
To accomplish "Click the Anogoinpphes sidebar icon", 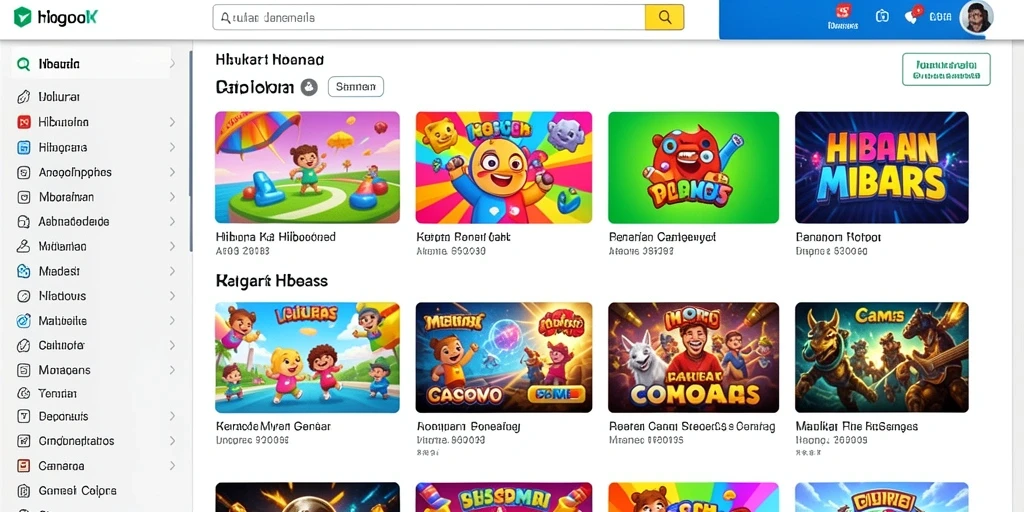I will (24, 172).
